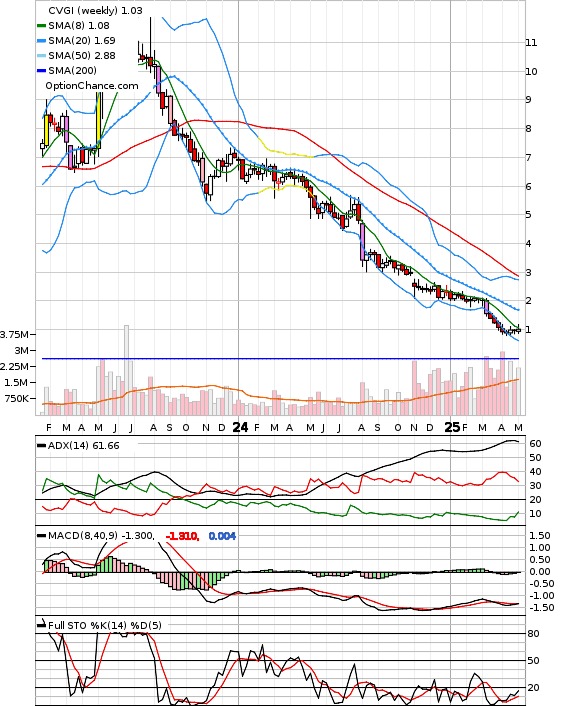Screen dimensions: 566x706
Task: Click the 3.75M volume axis label
Action: click(14, 335)
